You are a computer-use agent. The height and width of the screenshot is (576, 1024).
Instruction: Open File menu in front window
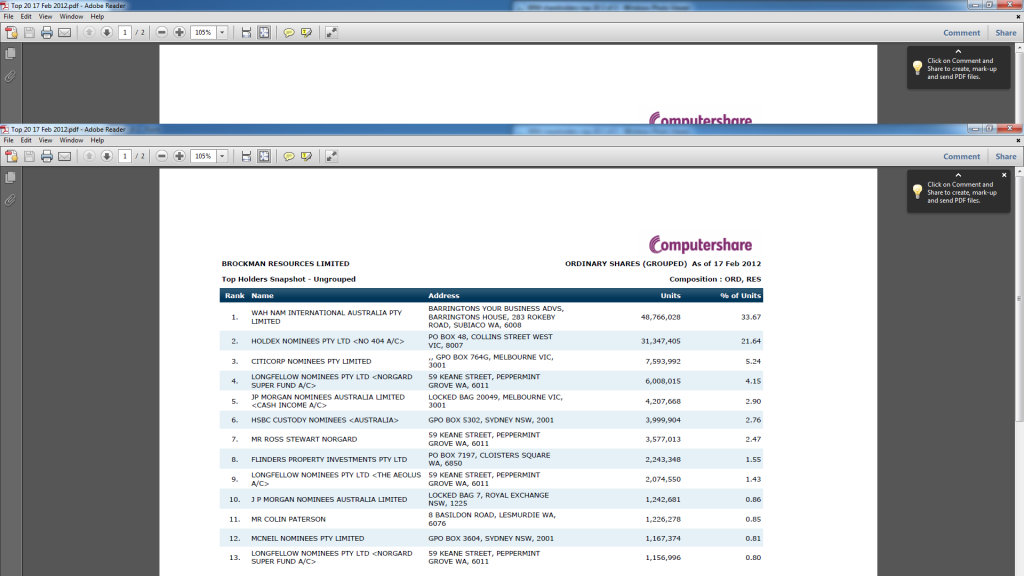point(8,140)
